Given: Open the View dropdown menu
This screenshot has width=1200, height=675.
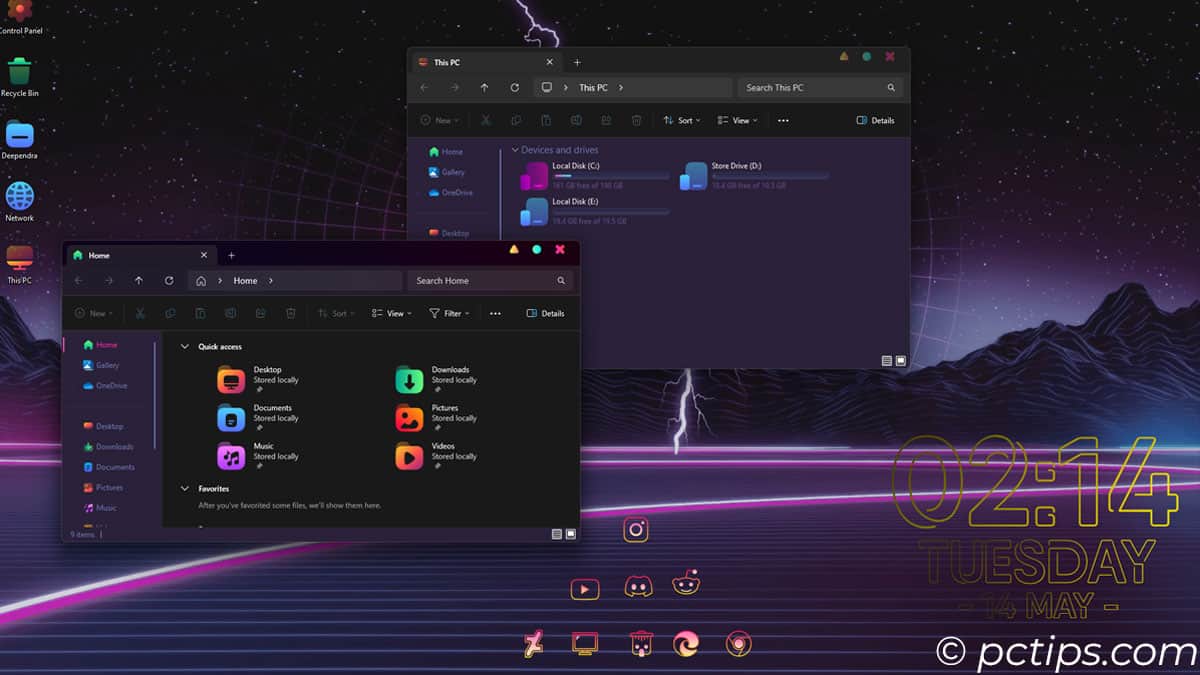Looking at the screenshot, I should 390,313.
